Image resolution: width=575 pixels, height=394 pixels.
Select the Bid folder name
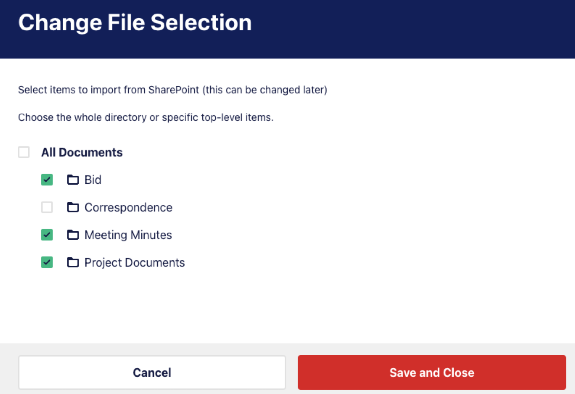point(93,180)
